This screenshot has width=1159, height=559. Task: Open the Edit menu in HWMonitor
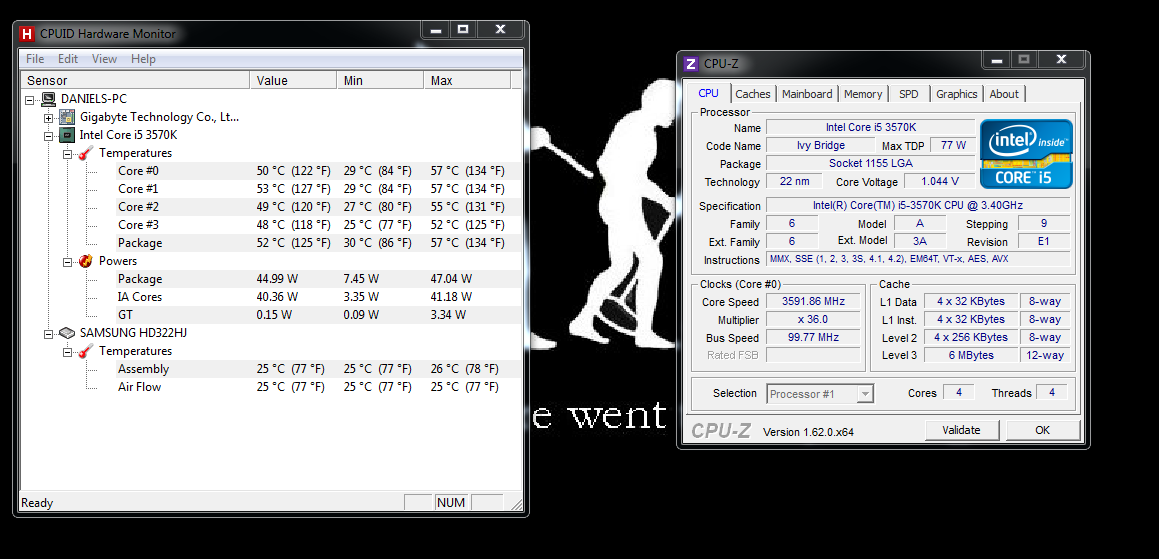(68, 59)
